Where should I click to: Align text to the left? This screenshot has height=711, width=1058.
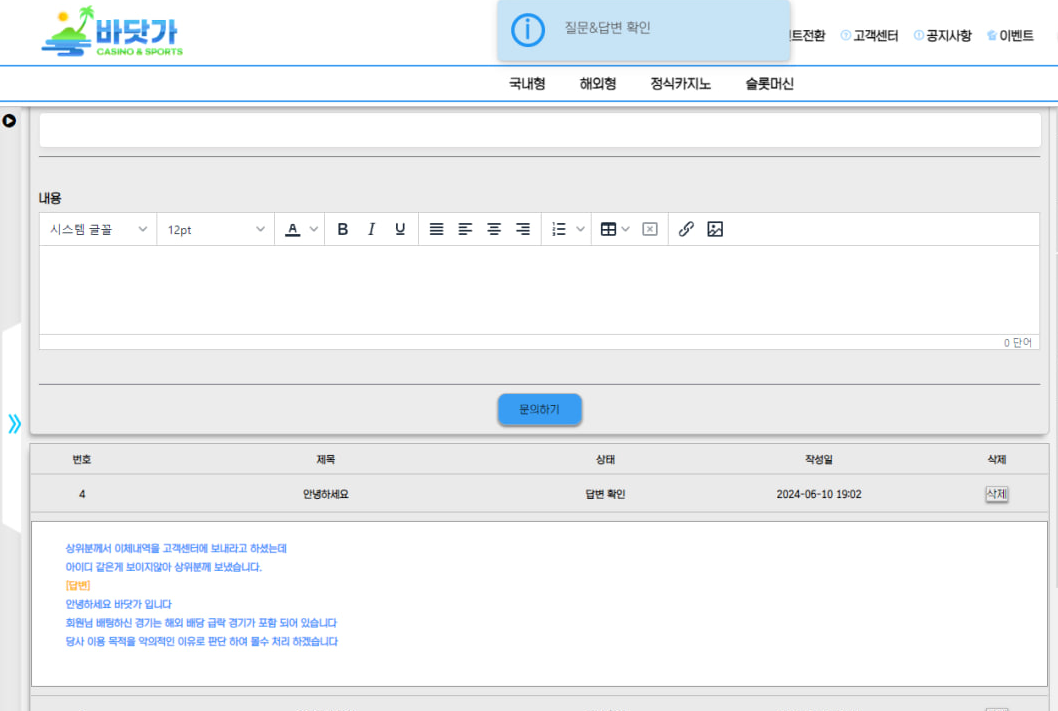coord(465,229)
